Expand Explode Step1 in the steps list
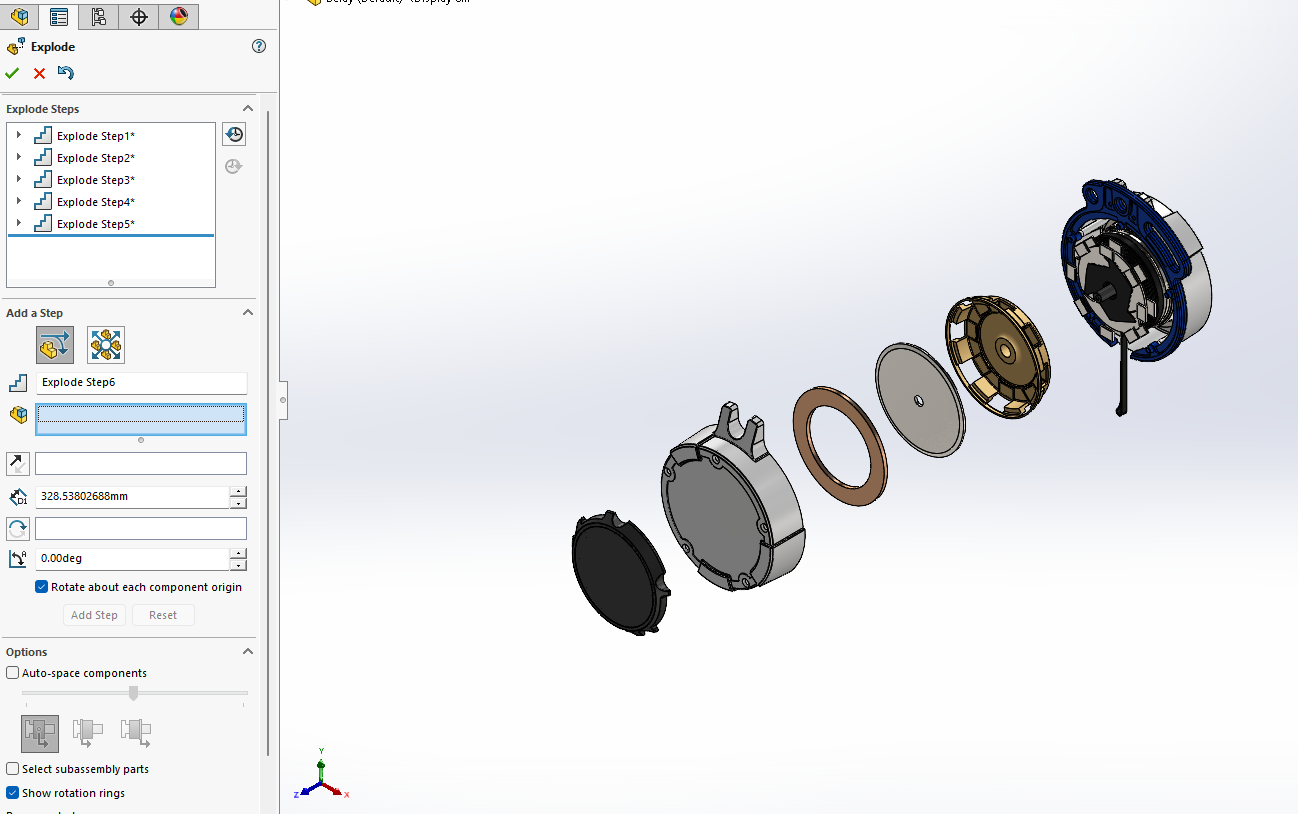The width and height of the screenshot is (1298, 814). (x=18, y=134)
